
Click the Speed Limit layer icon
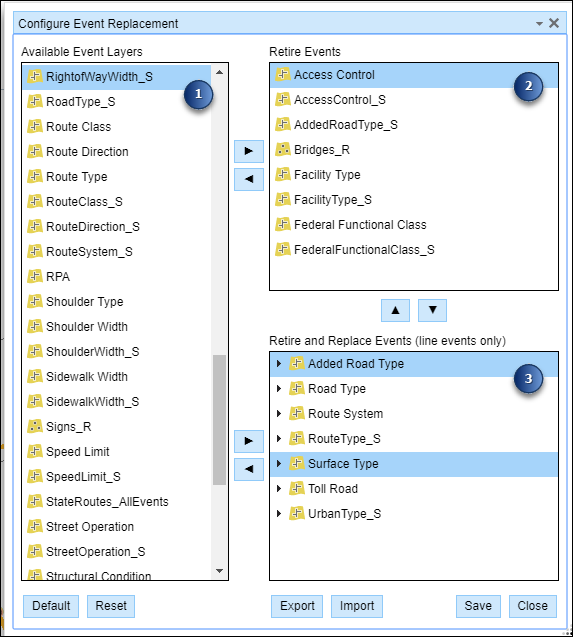pyautogui.click(x=35, y=451)
